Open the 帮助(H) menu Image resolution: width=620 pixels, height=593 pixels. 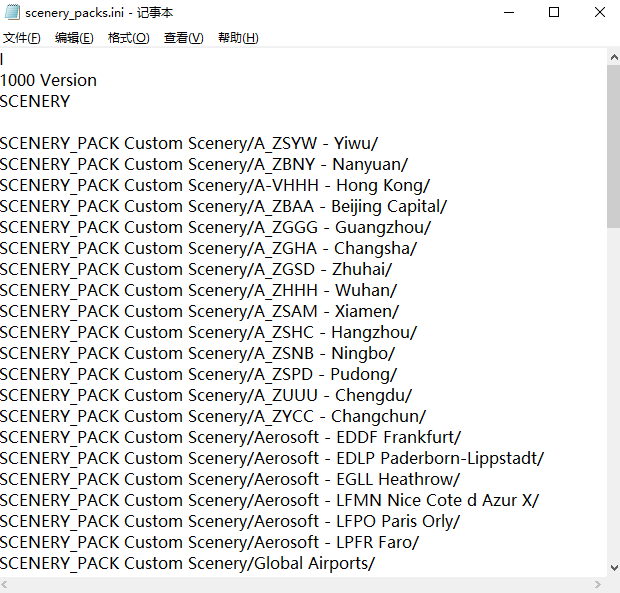238,38
